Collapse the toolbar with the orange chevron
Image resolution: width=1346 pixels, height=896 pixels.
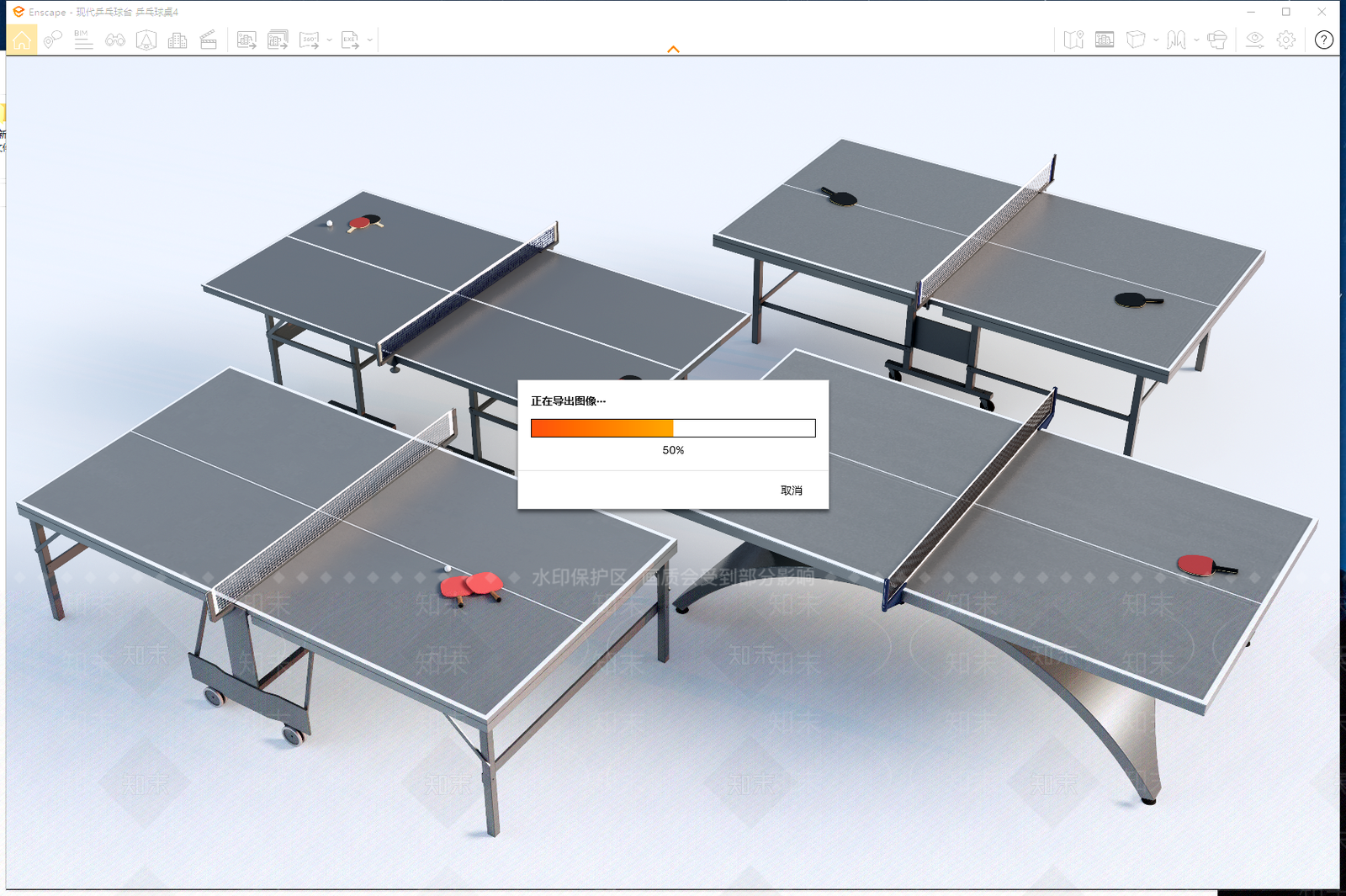(673, 50)
